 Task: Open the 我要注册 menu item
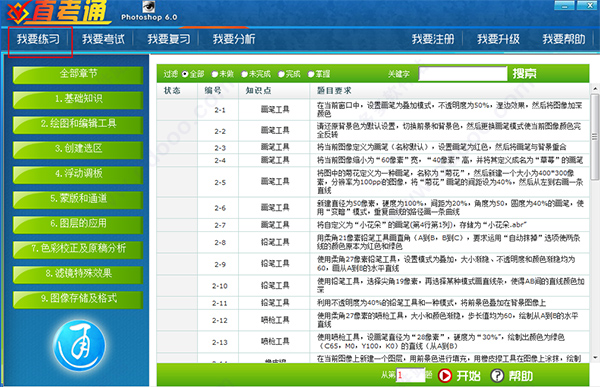point(433,39)
